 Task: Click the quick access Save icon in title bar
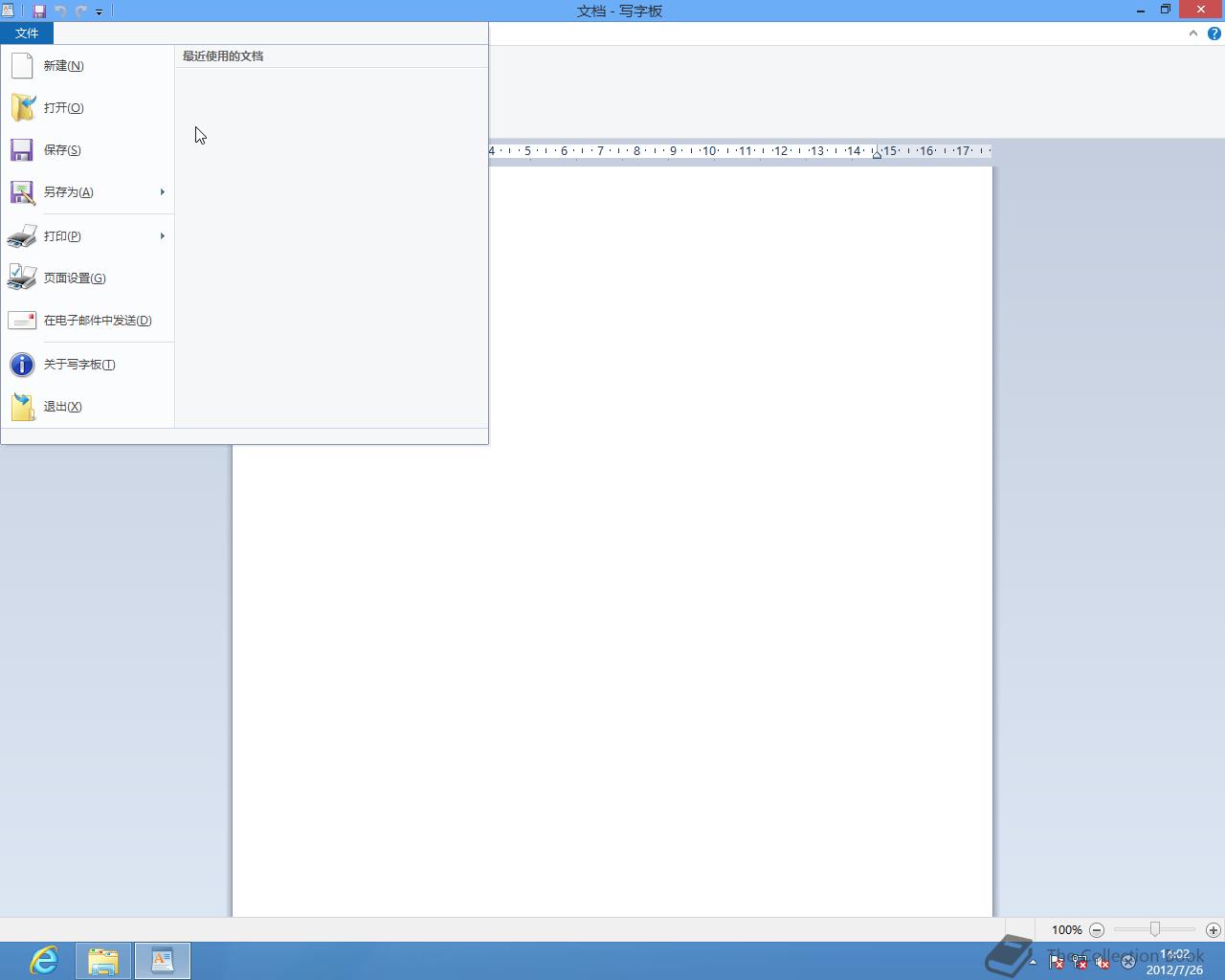[x=39, y=11]
